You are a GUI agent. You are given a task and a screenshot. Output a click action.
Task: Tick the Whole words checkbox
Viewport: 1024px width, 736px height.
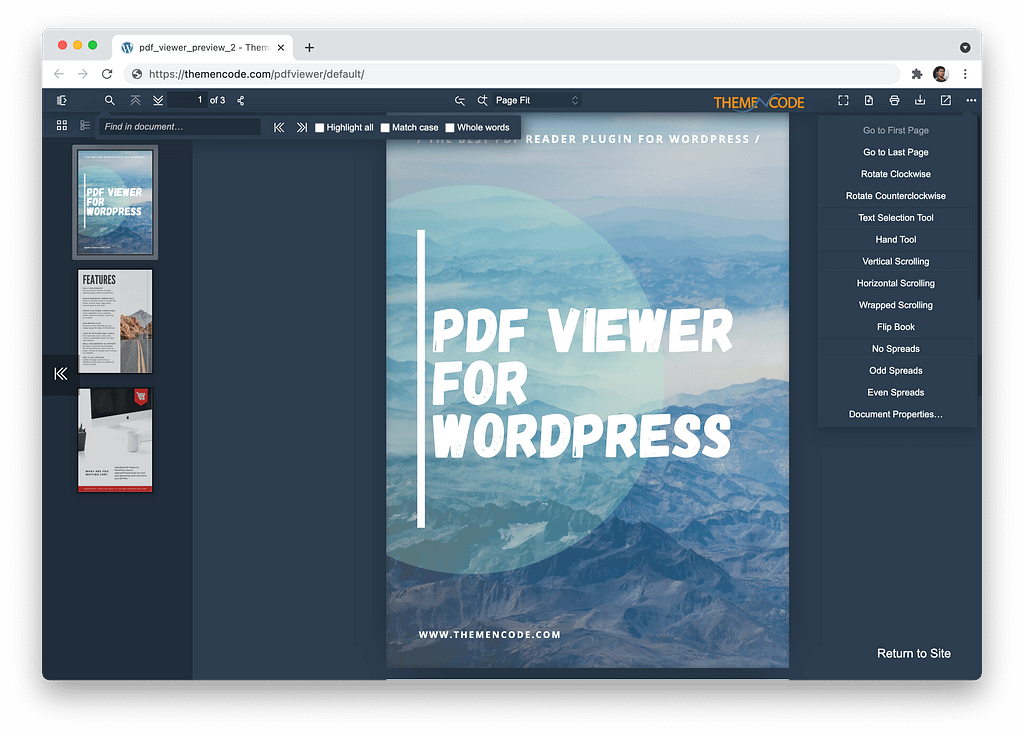pos(450,128)
